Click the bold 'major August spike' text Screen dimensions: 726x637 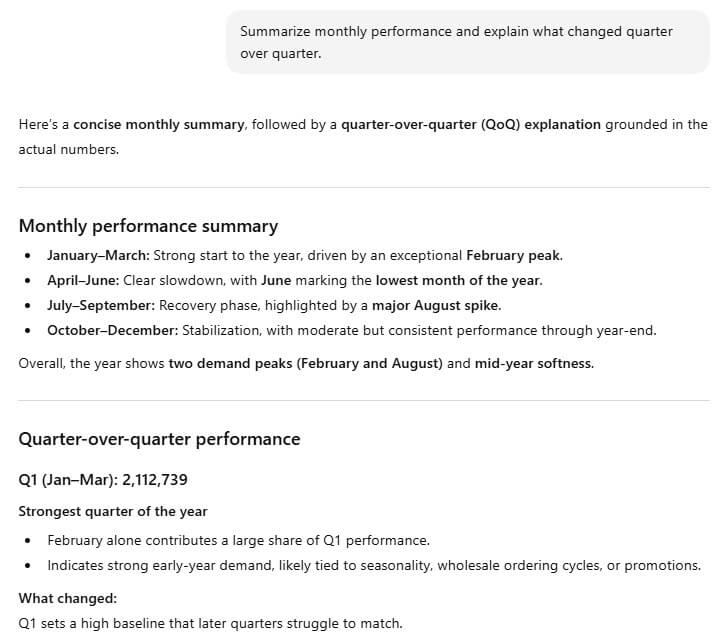pyautogui.click(x=436, y=306)
